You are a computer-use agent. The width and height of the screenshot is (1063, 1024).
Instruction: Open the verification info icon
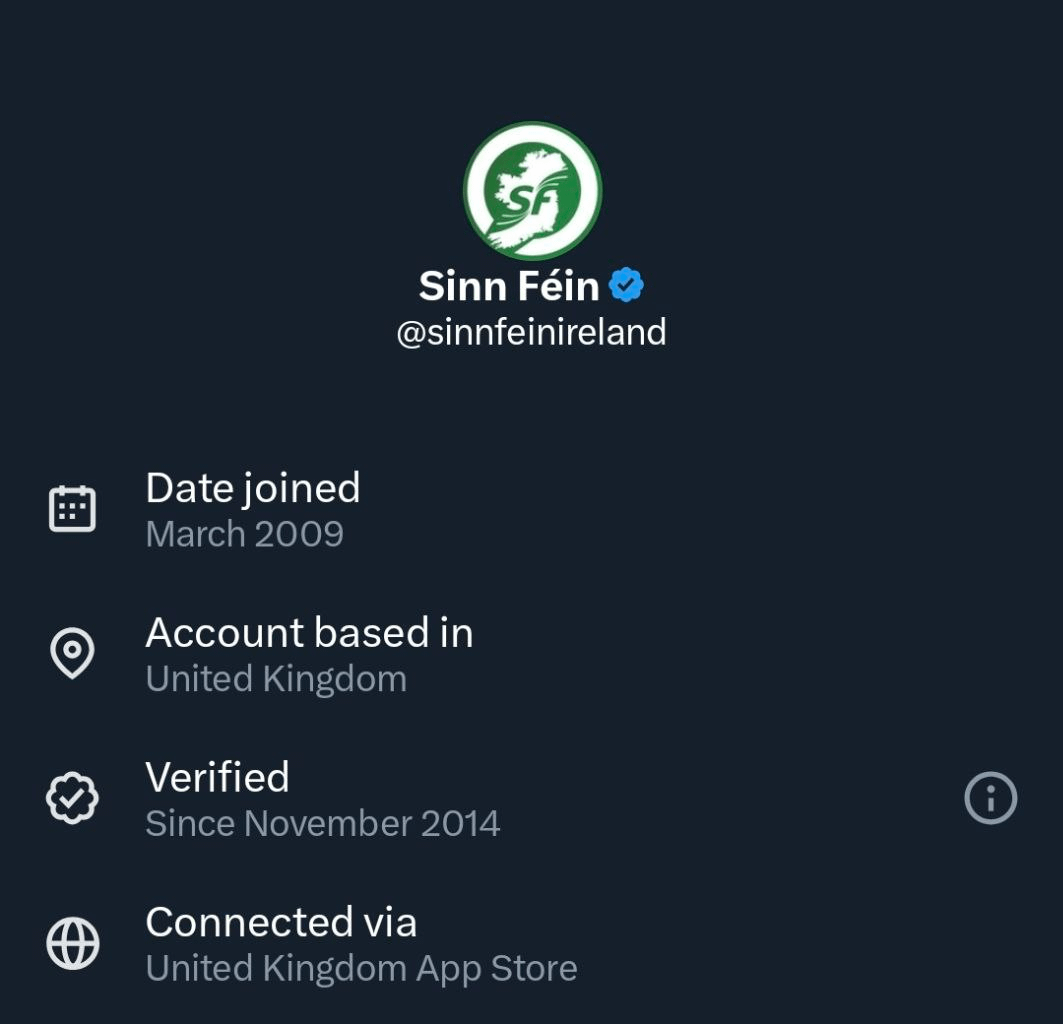pos(990,798)
